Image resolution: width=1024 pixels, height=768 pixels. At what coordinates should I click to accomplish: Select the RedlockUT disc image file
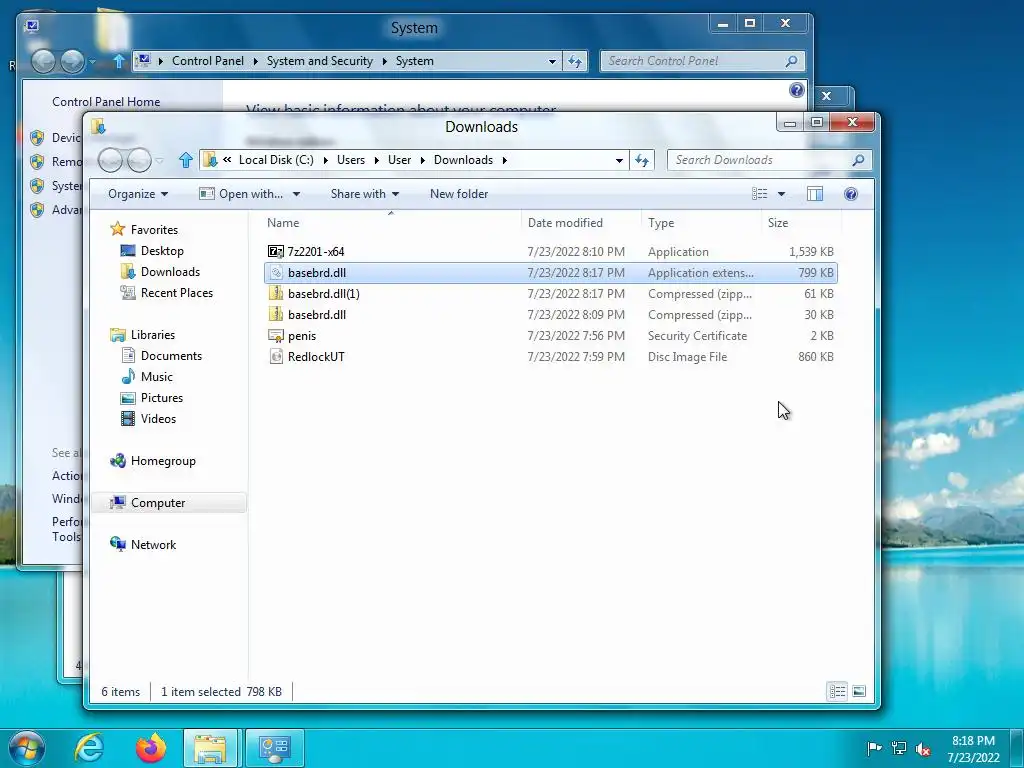[x=551, y=357]
